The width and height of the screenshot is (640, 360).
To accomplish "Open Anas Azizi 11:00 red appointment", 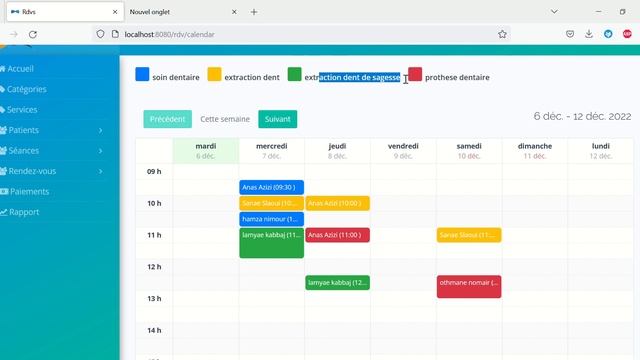I will 338,235.
